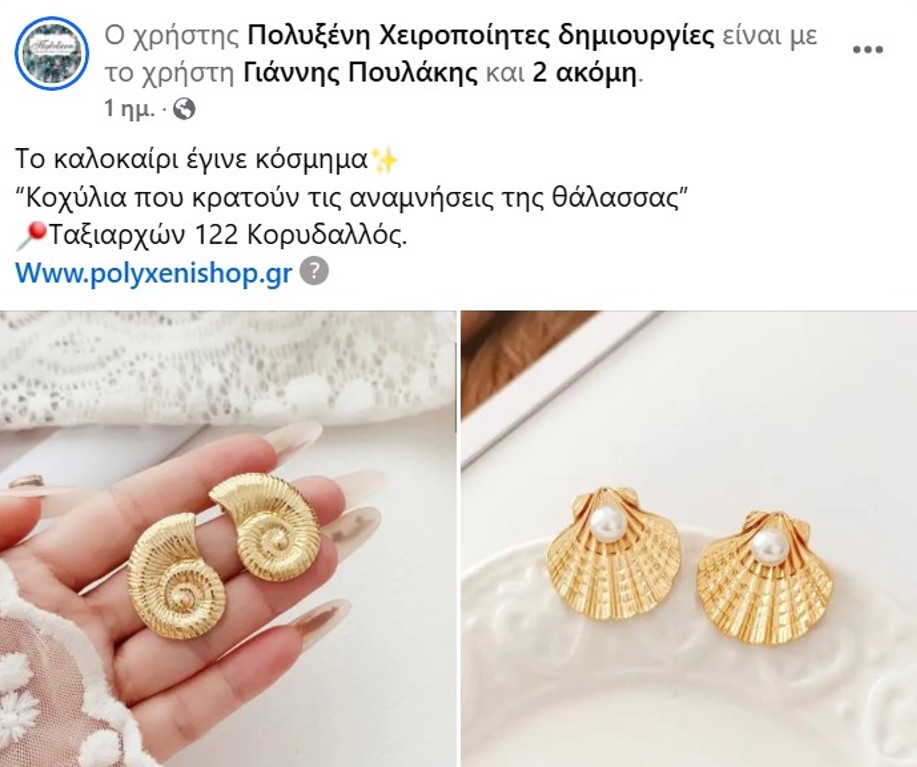Expand the '2 ακόμη' tagged users list
This screenshot has height=767, width=917.
tap(584, 74)
